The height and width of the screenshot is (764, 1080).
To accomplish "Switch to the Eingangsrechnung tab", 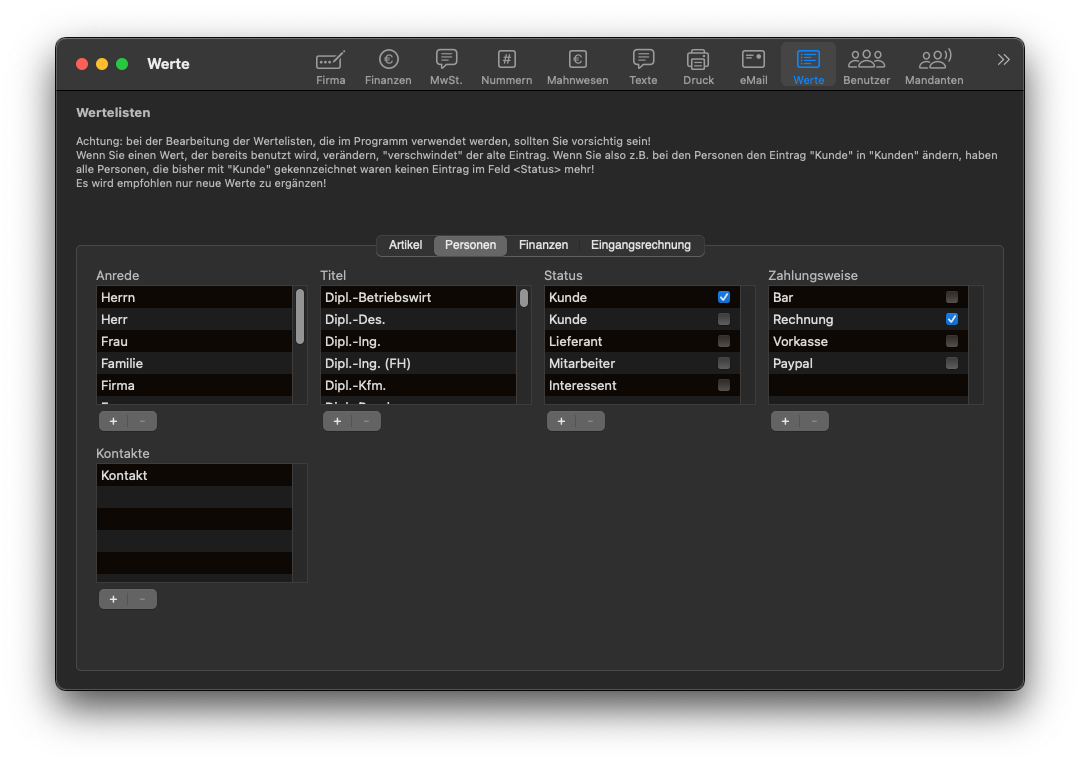I will click(640, 245).
